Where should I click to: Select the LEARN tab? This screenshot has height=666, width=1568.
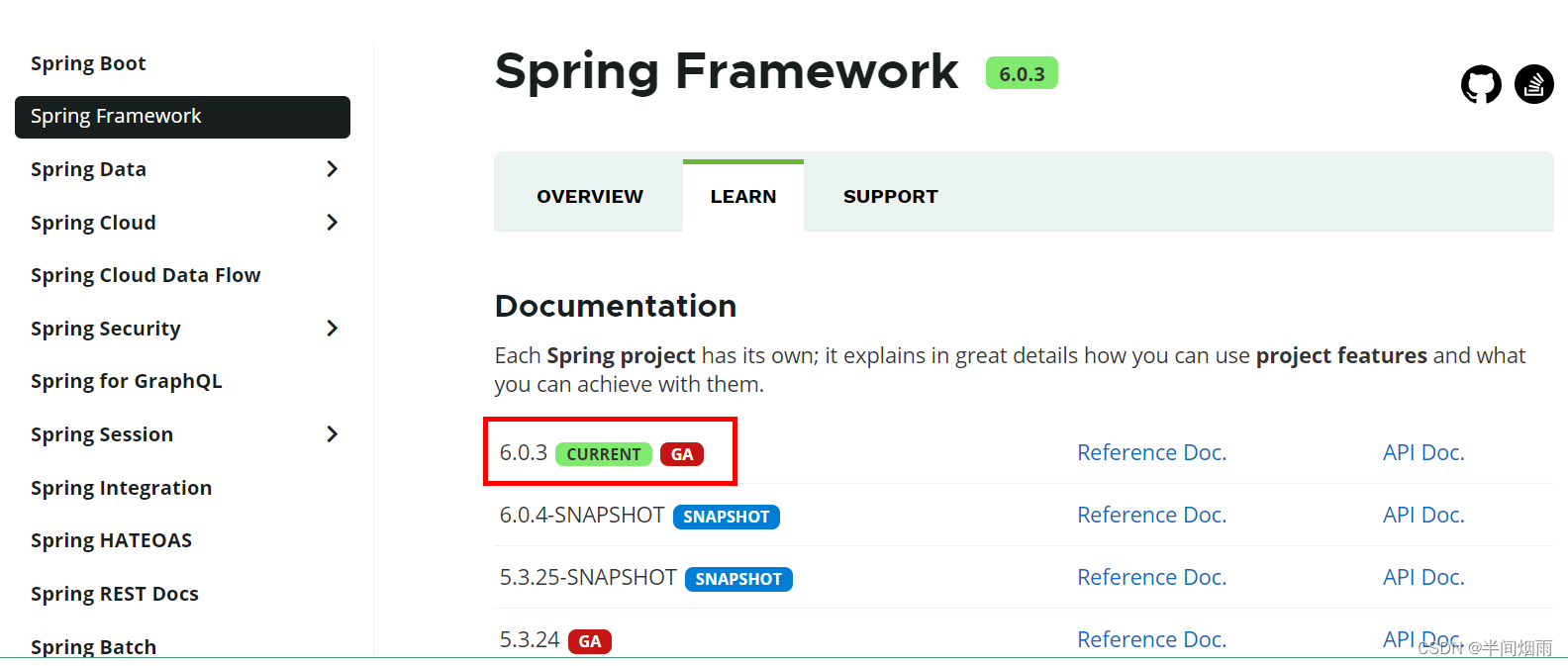pyautogui.click(x=743, y=196)
